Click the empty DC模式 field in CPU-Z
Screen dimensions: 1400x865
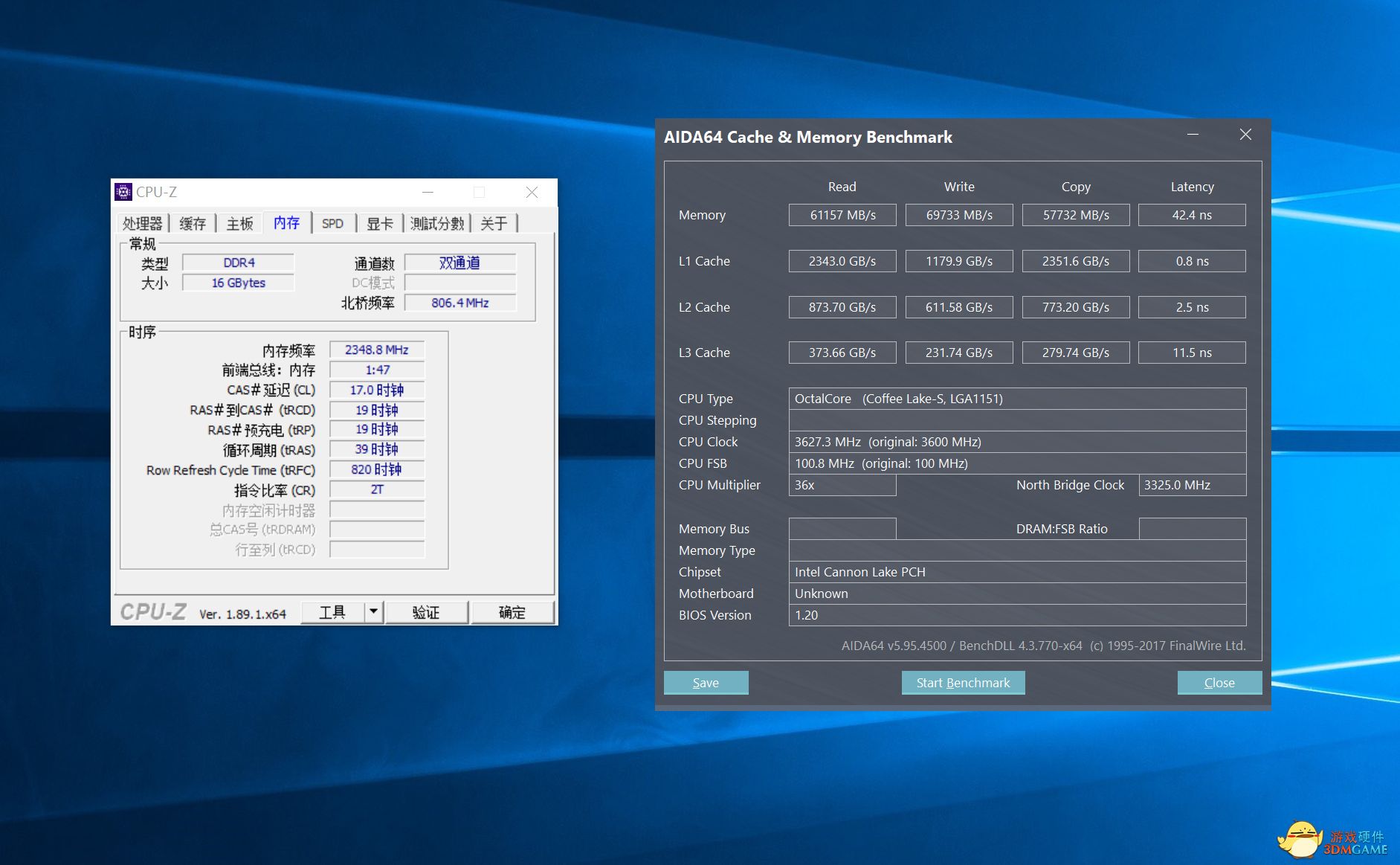coord(460,283)
